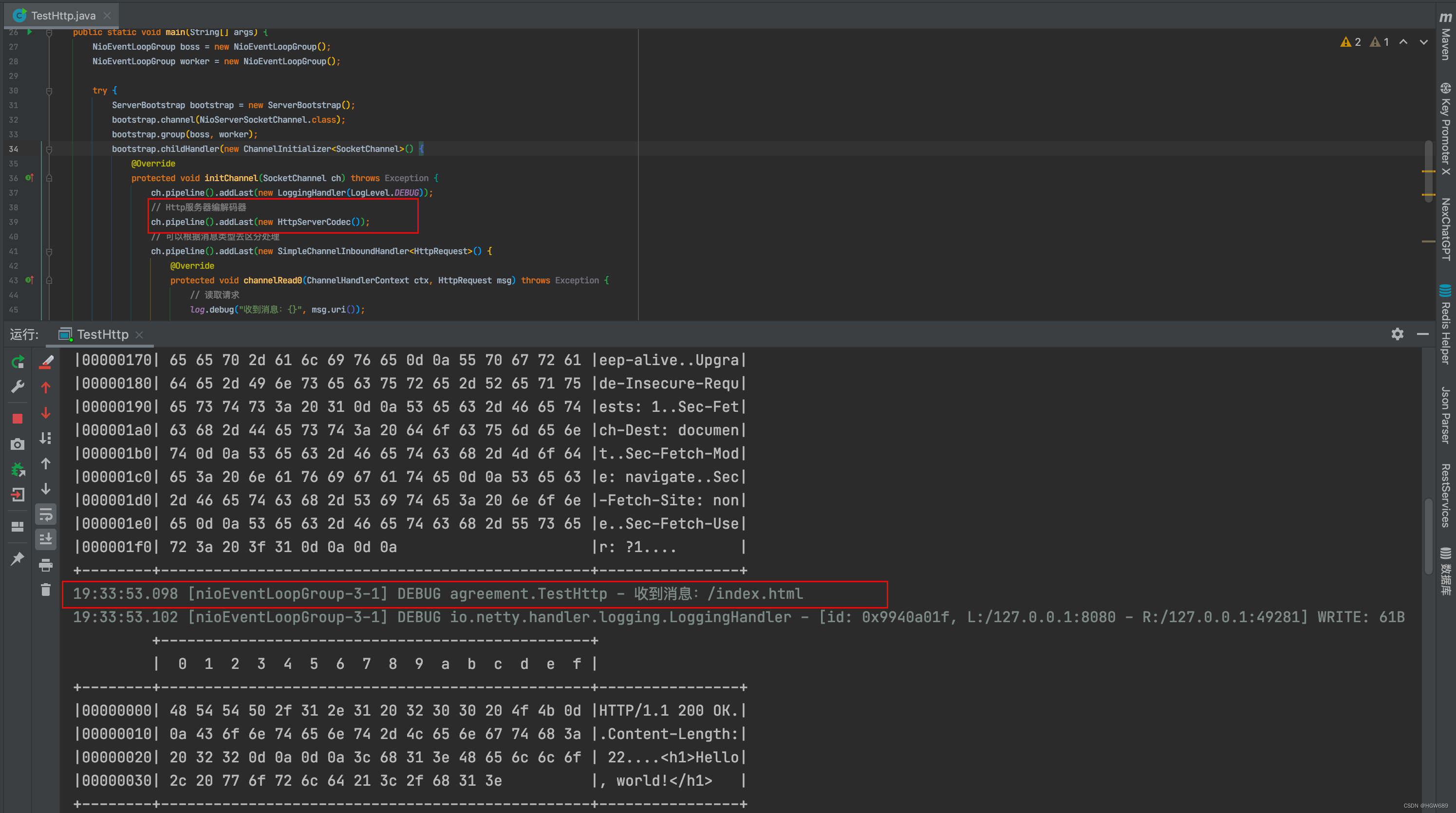Click the camera thread dump icon
Viewport: 1456px width, 813px height.
click(18, 444)
